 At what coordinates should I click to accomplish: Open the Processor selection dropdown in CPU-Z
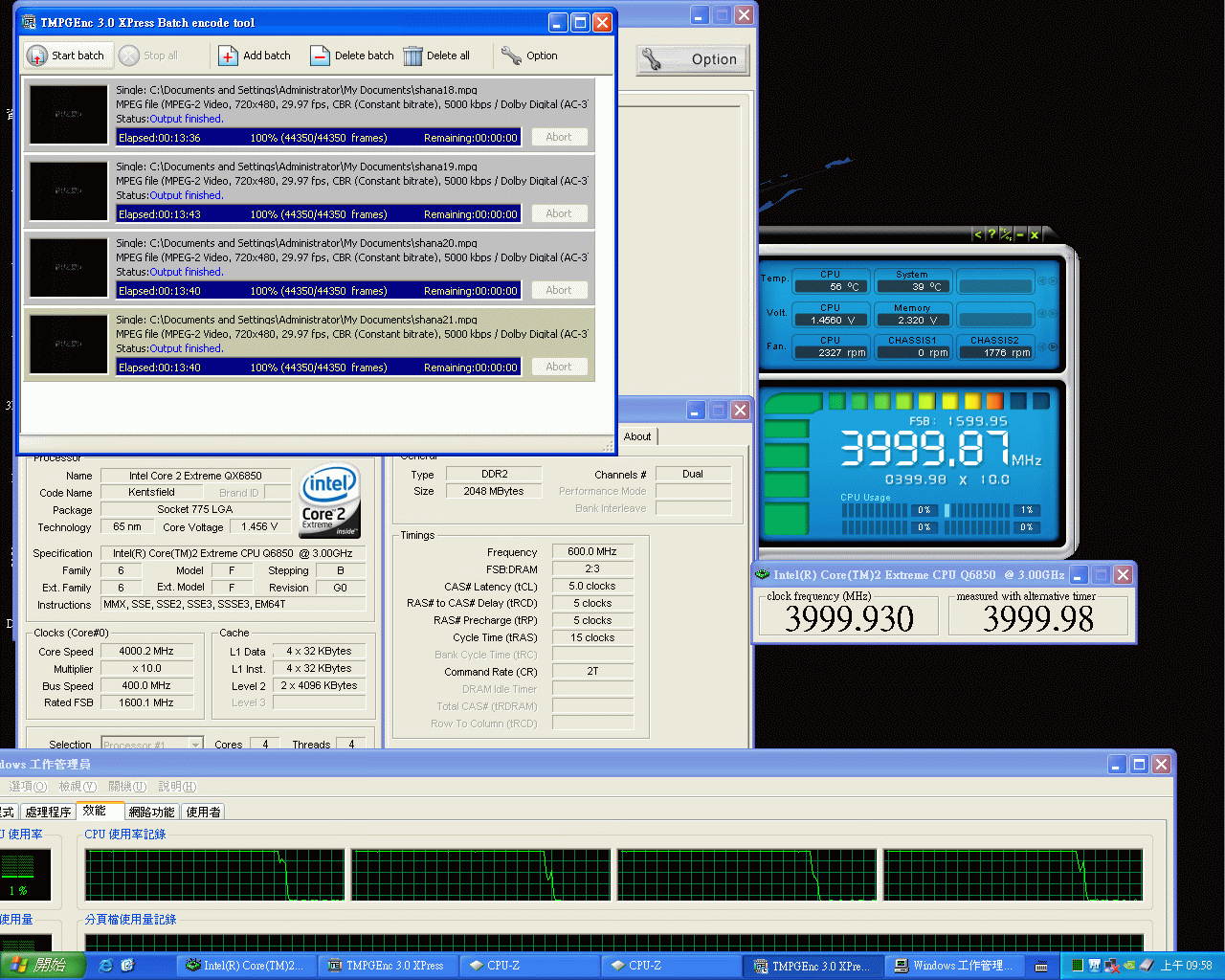[x=151, y=745]
